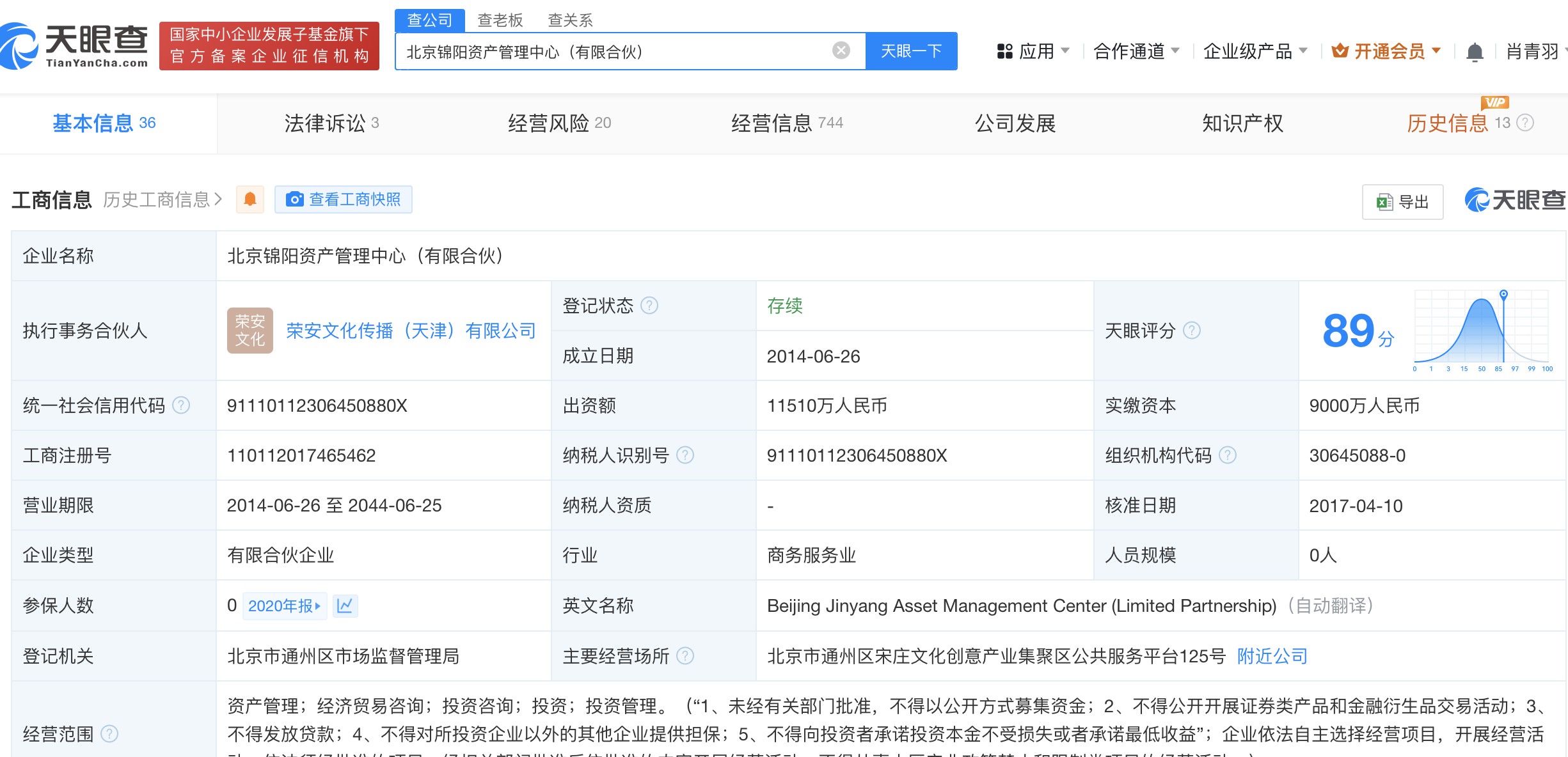1568x757 pixels.
Task: Switch to 查公司 search tab
Action: point(430,20)
